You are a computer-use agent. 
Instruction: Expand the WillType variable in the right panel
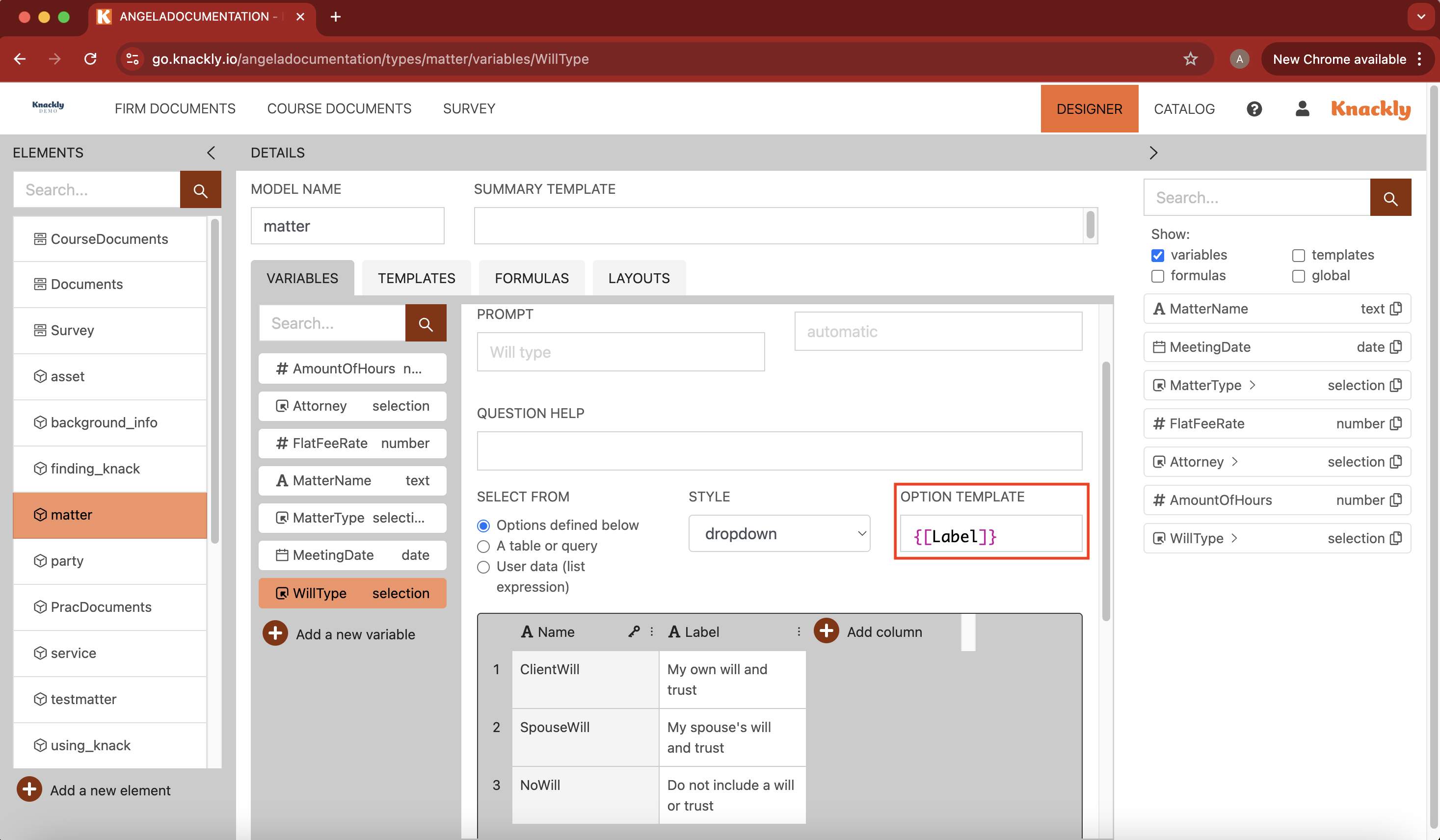click(1234, 538)
